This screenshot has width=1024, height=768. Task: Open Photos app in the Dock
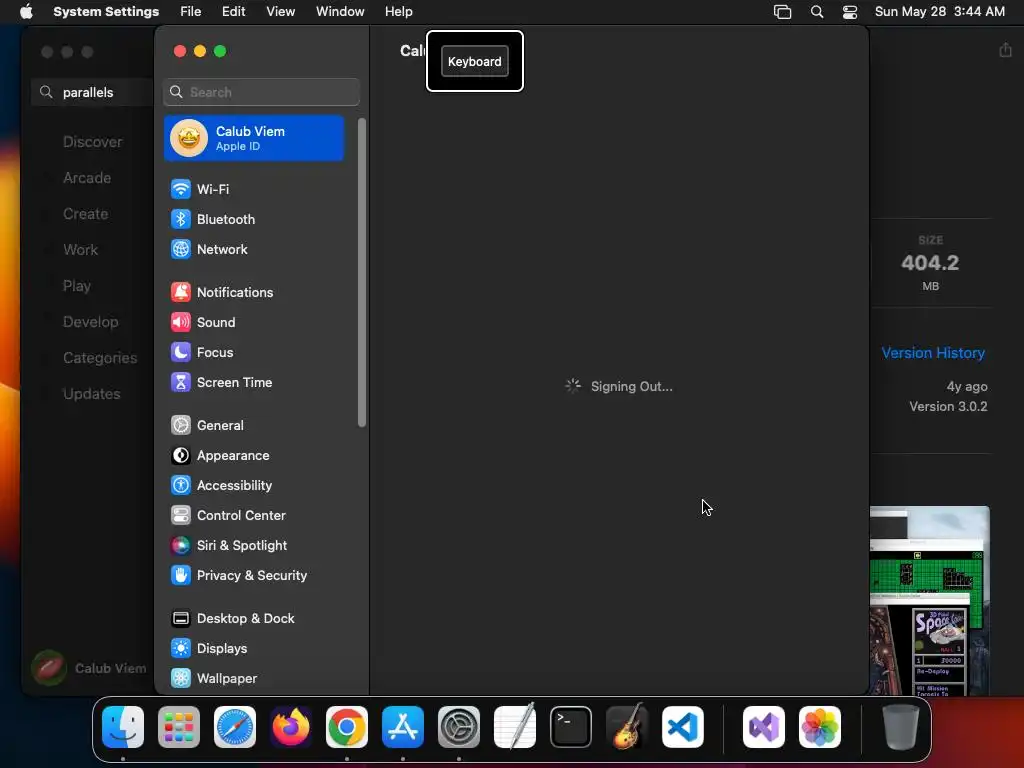click(820, 727)
